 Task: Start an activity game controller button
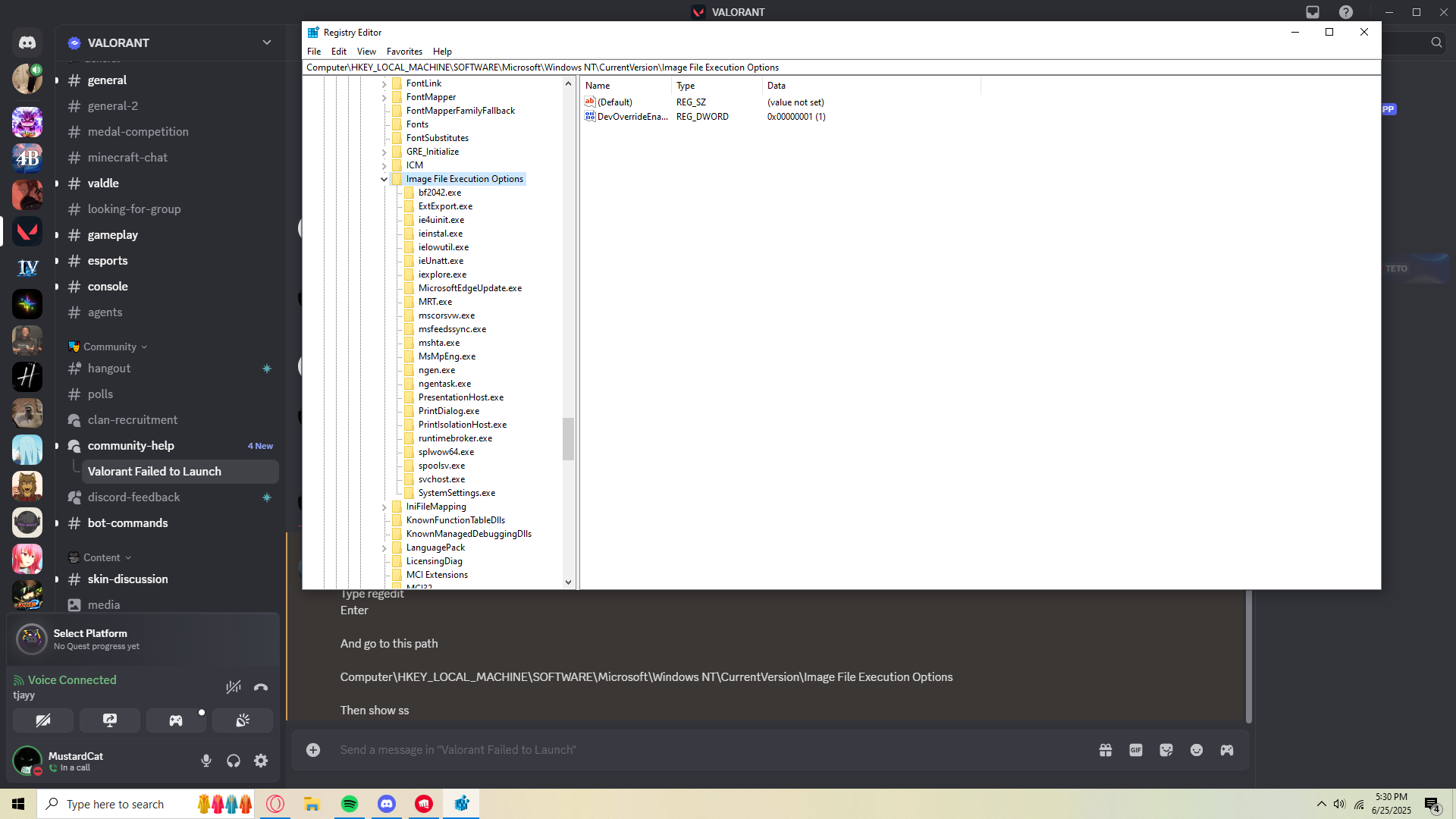(176, 720)
